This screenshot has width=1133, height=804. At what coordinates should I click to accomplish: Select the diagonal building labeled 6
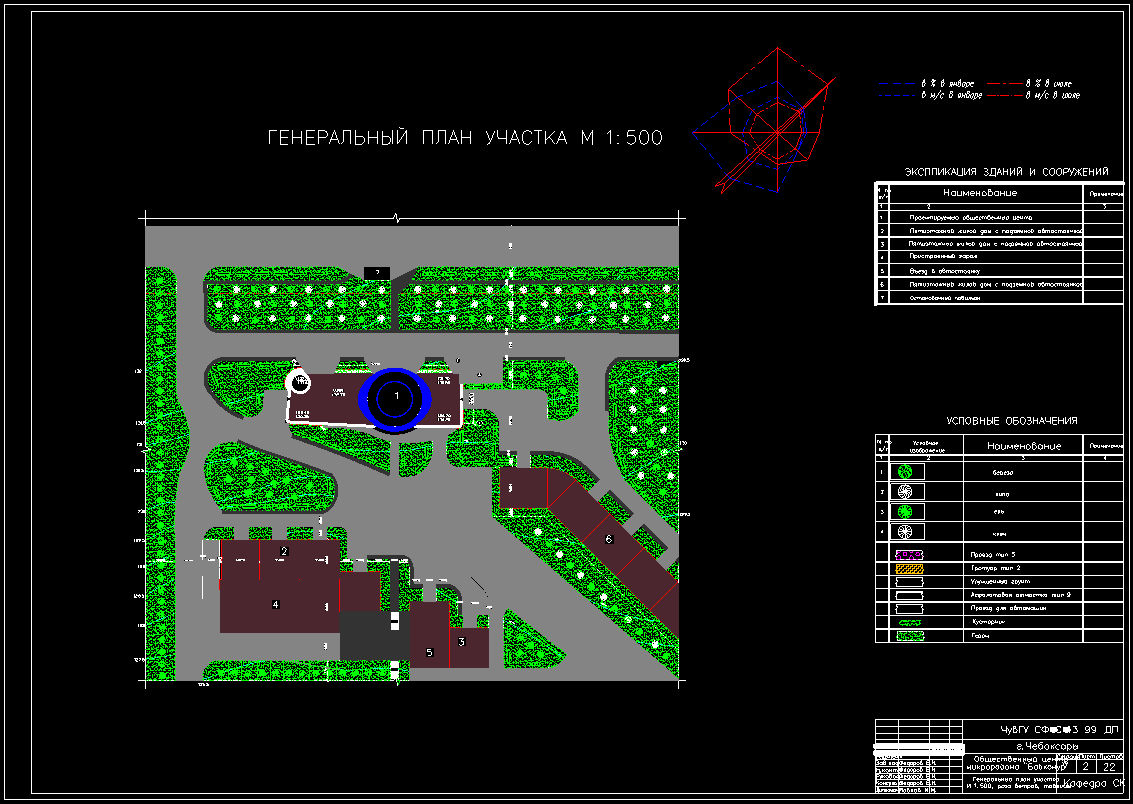608,540
